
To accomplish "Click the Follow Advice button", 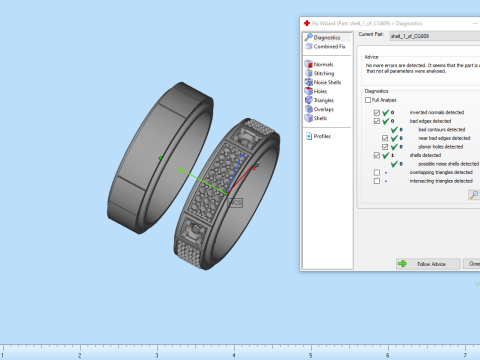I will tap(428, 264).
